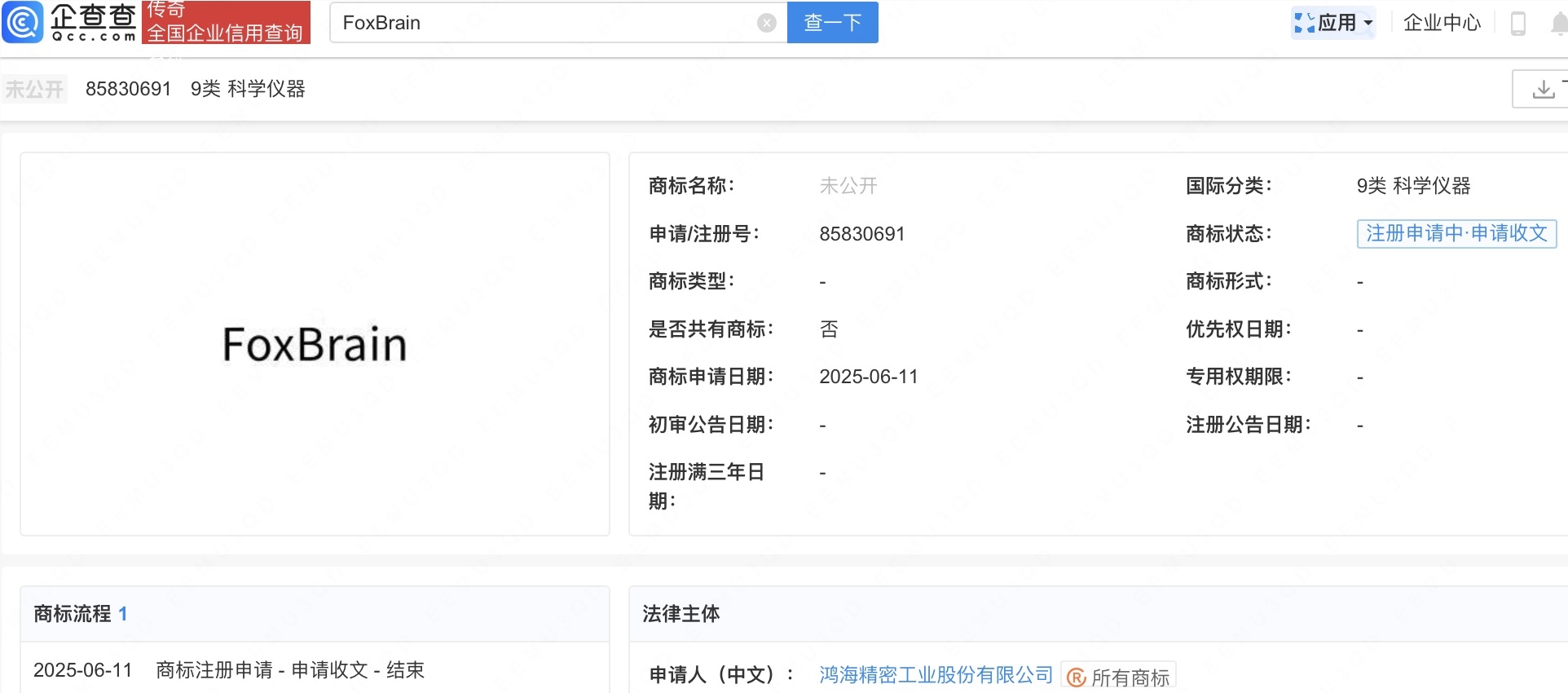Screen dimensions: 1568x693
Task: Clear the FoxBrain search text
Action: 766,23
